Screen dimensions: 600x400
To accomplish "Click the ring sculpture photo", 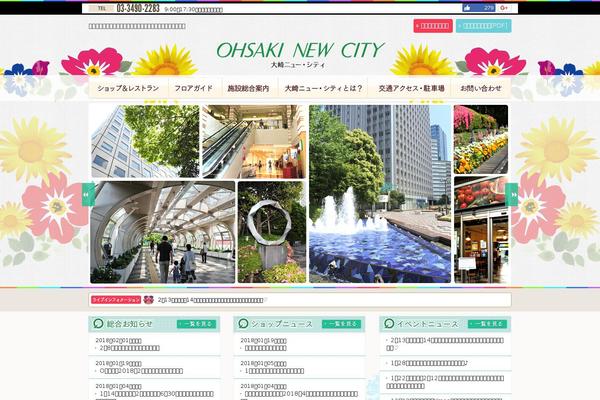I will [272, 232].
